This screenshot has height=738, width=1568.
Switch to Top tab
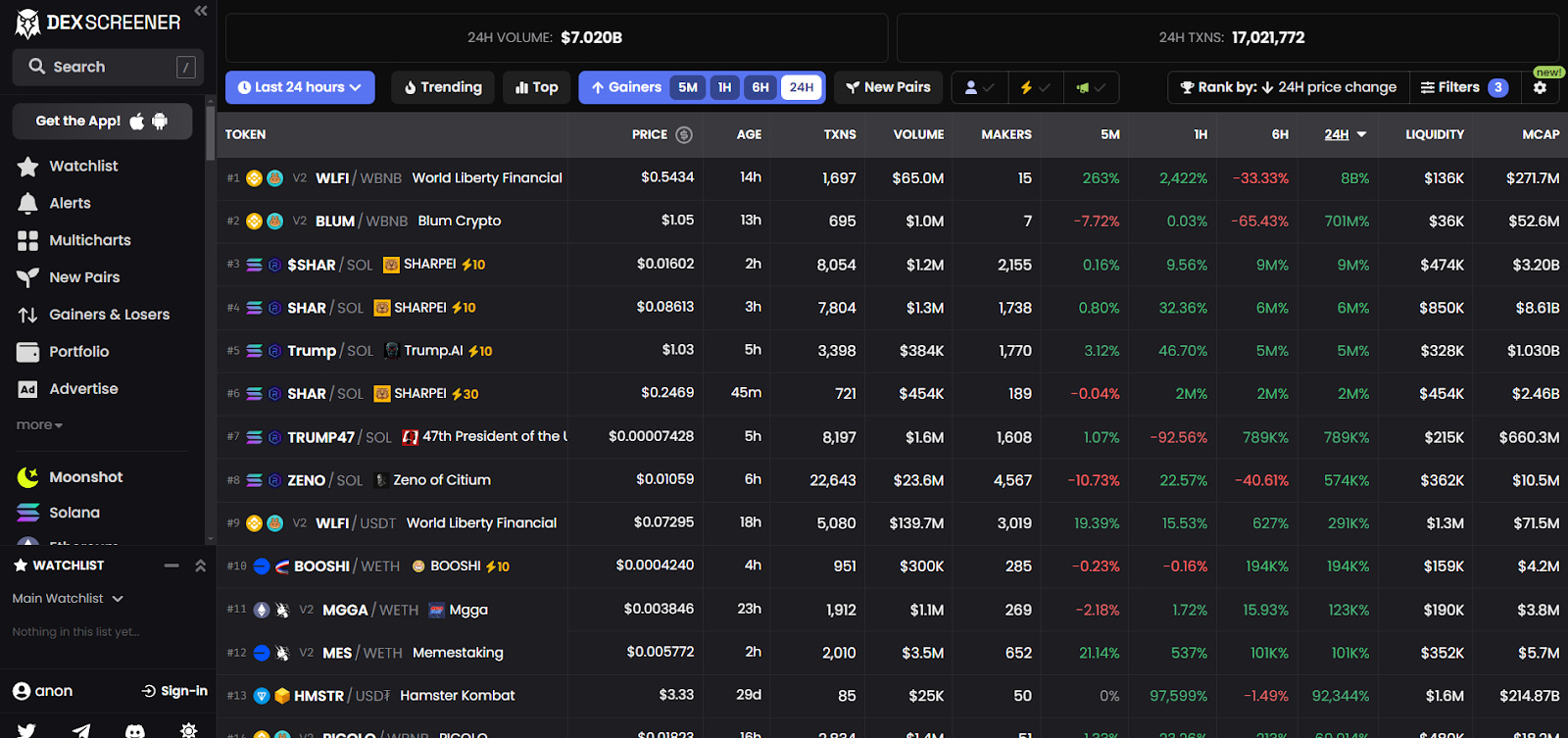coord(536,87)
